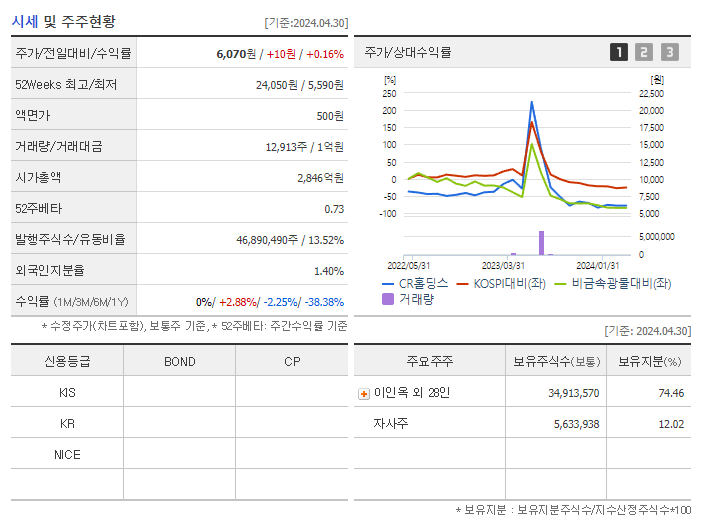Viewport: 702px width, 525px height.
Task: Click the 12,913주 / 1억원 volume cell
Action: (x=304, y=147)
